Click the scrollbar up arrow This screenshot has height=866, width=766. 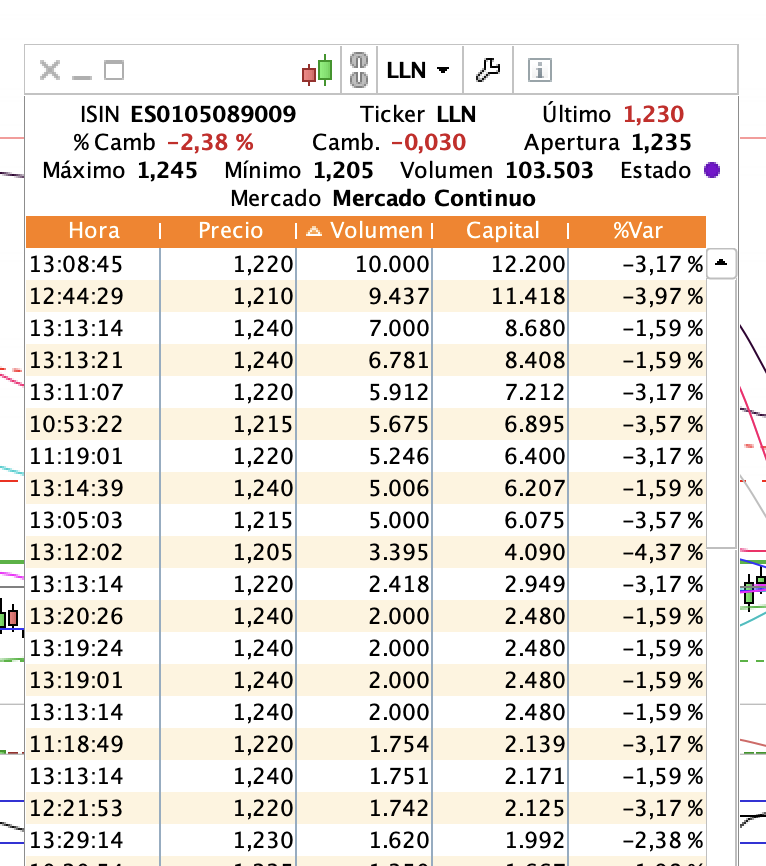coord(721,263)
